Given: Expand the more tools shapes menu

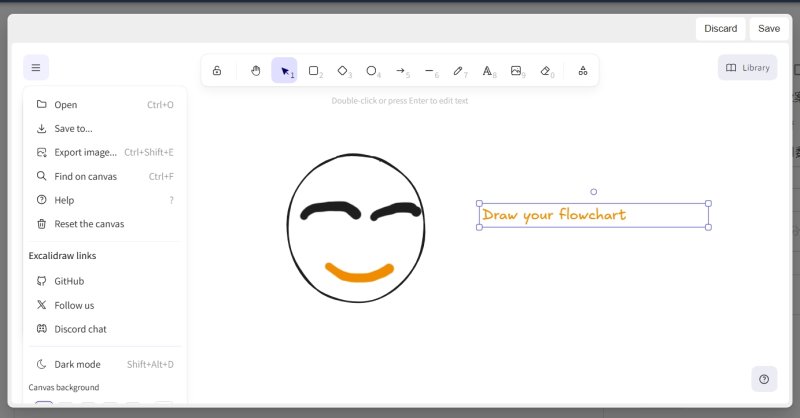Looking at the screenshot, I should point(583,71).
